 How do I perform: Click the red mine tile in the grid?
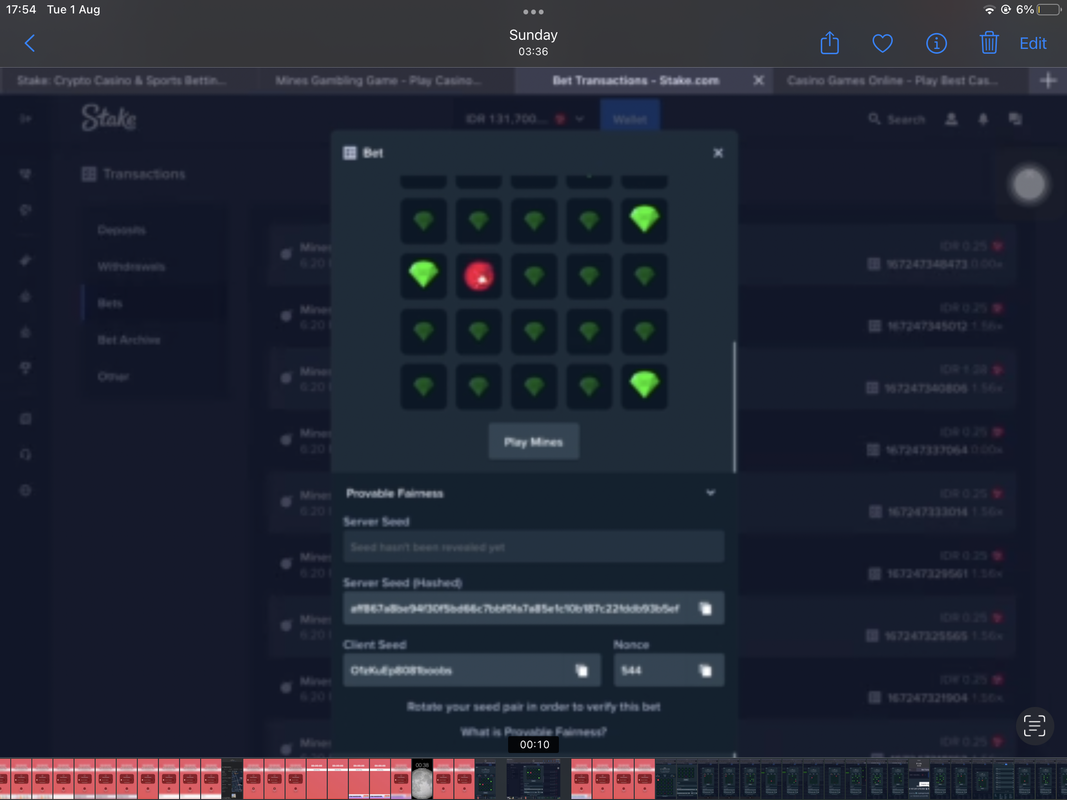(478, 276)
